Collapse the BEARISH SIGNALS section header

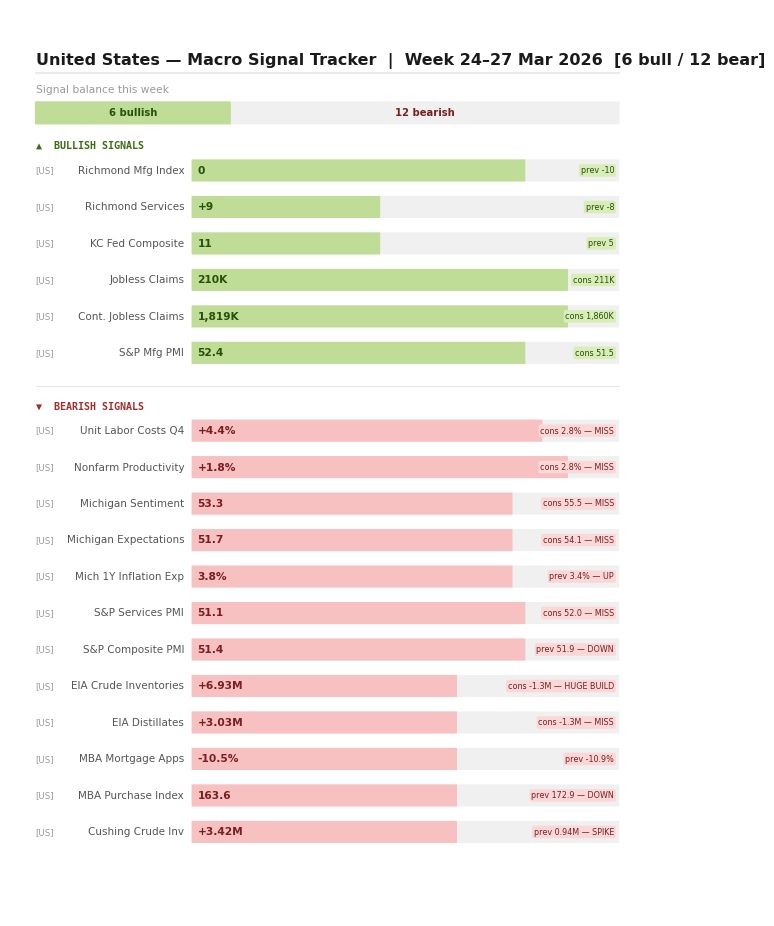click(x=98, y=407)
